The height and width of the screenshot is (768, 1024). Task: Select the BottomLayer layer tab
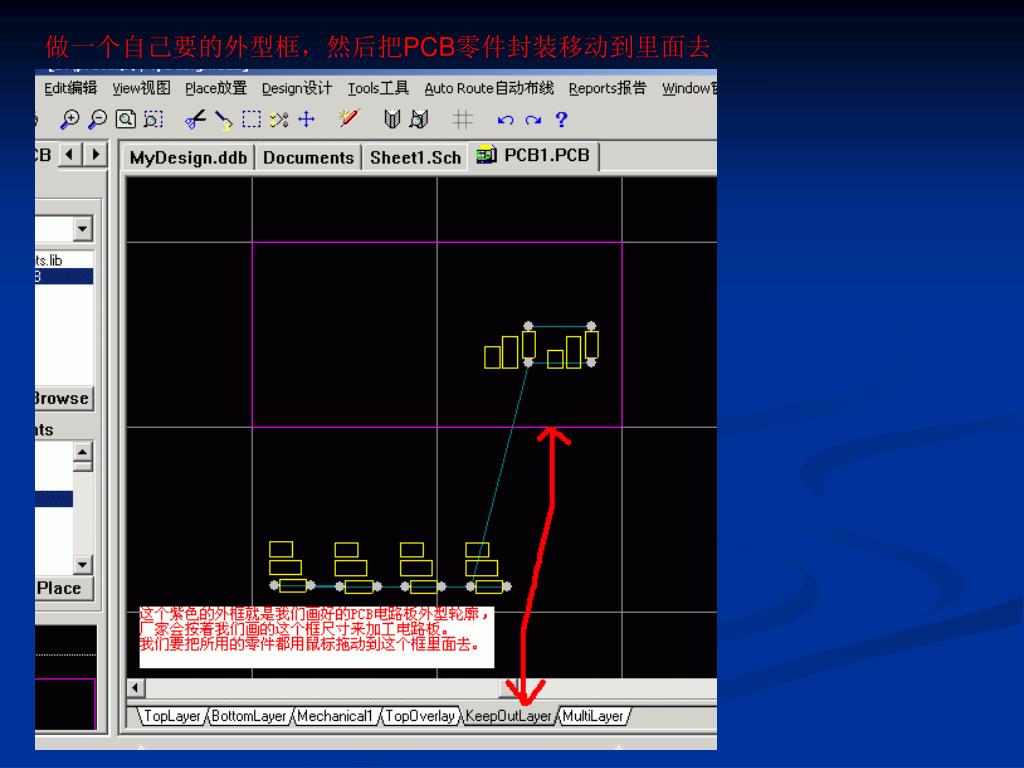pyautogui.click(x=249, y=716)
